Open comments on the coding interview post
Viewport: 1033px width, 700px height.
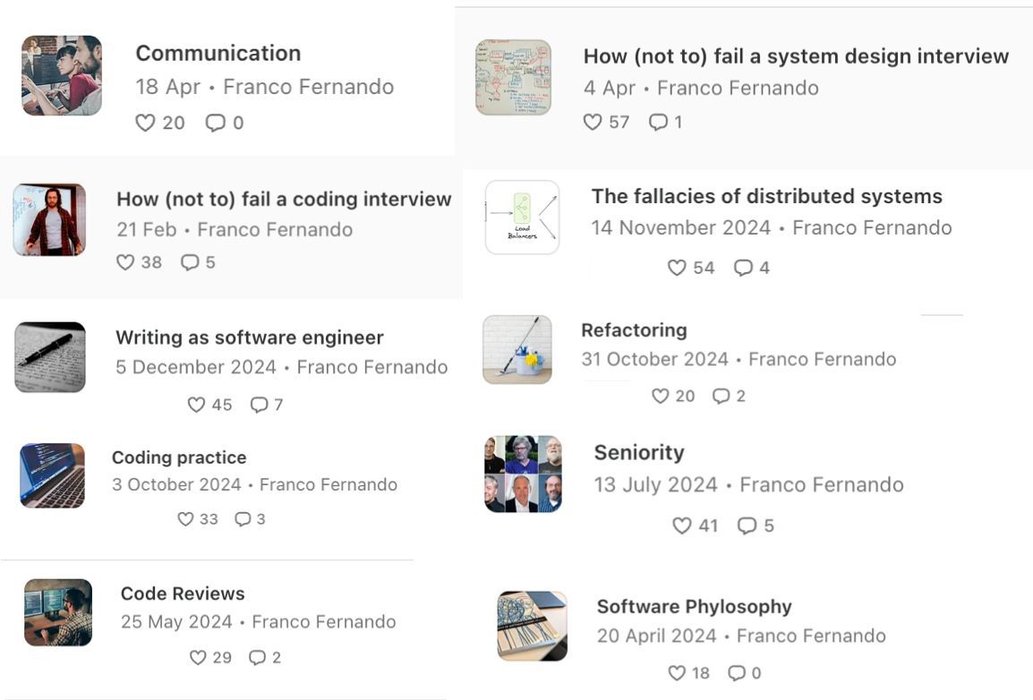[x=189, y=262]
